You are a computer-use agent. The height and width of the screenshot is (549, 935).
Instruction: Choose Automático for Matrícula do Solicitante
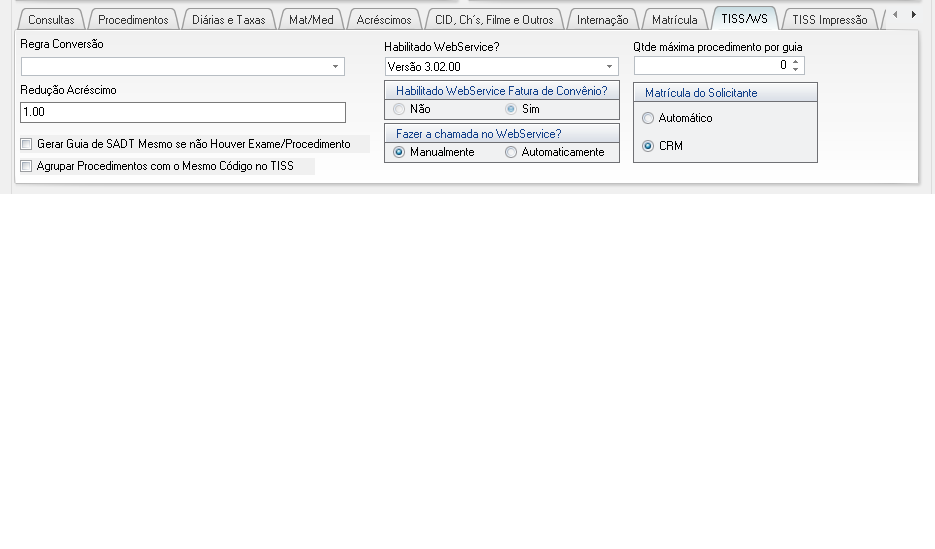pyautogui.click(x=648, y=118)
